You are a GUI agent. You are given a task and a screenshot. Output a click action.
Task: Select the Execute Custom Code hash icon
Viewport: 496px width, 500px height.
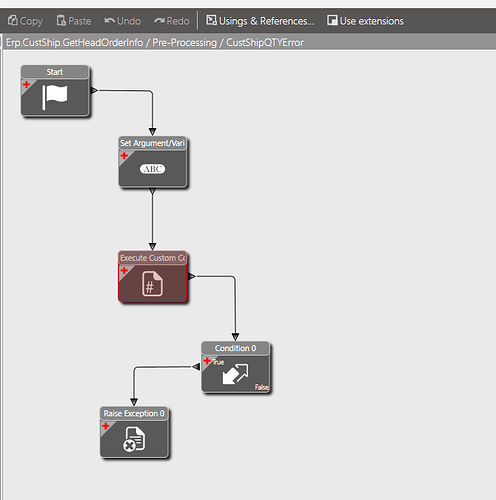tap(152, 284)
